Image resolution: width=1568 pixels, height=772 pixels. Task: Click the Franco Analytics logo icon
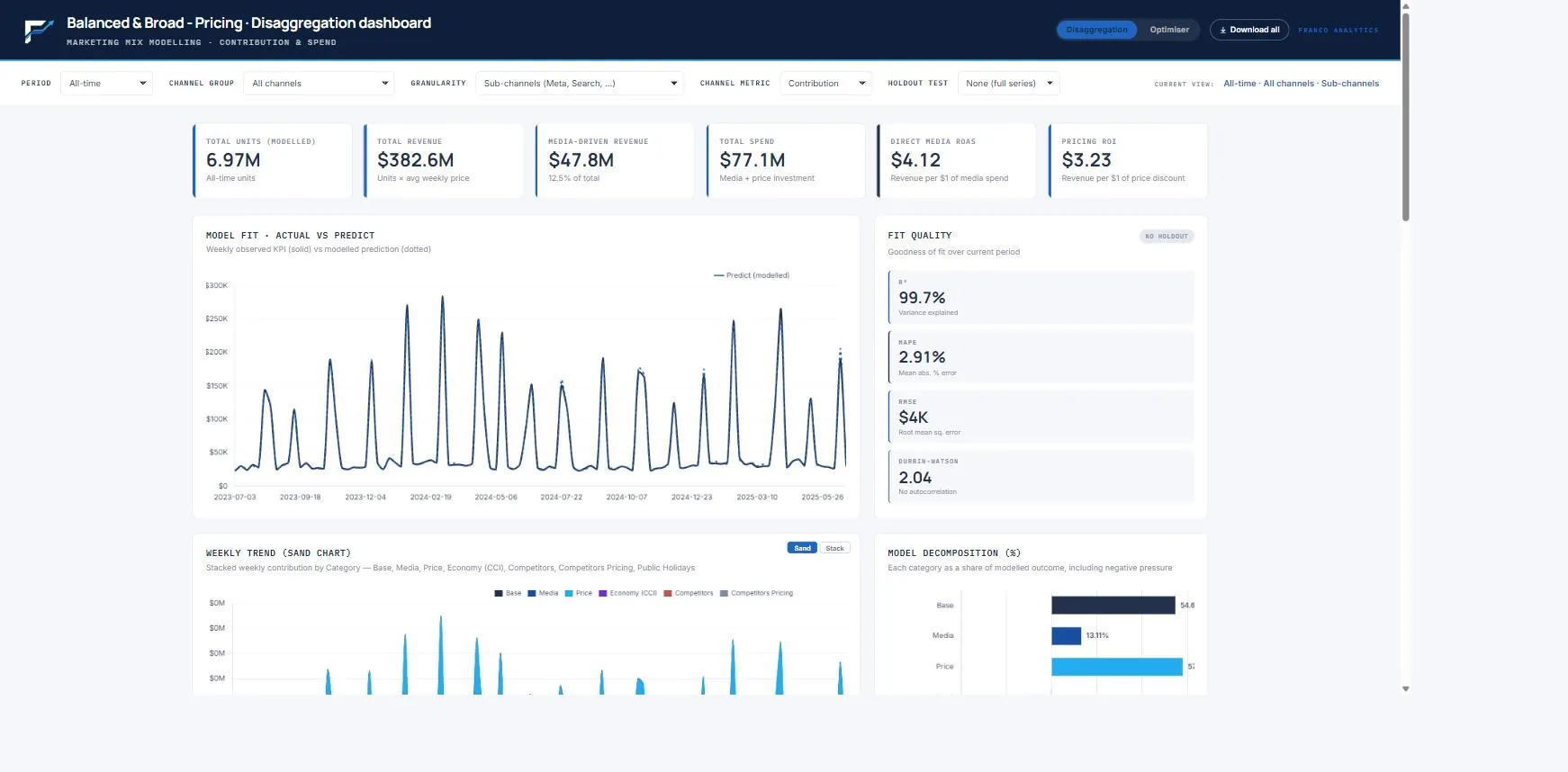click(38, 31)
